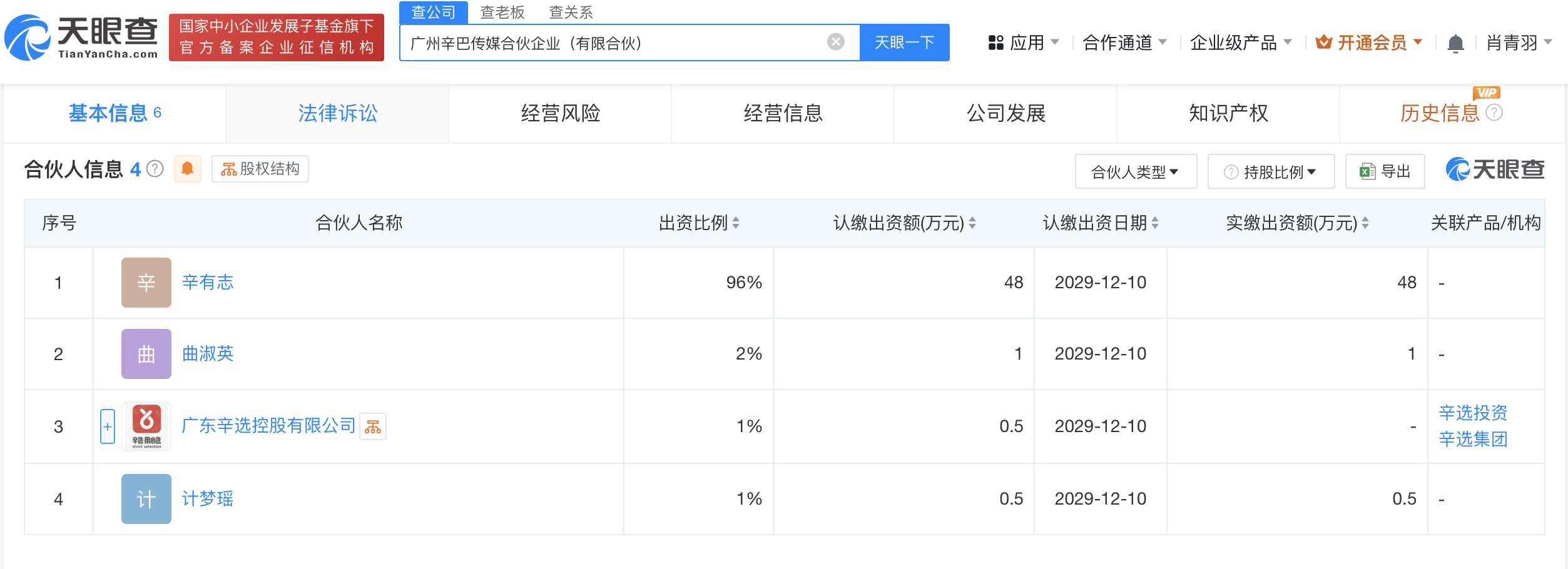Click the 天眼查 logo at top left
The image size is (1568, 569).
(x=81, y=38)
